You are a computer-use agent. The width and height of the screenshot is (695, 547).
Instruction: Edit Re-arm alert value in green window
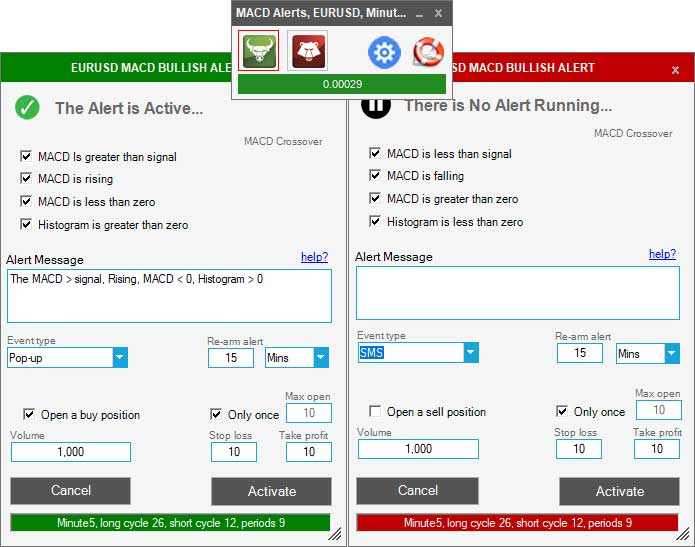[x=231, y=358]
